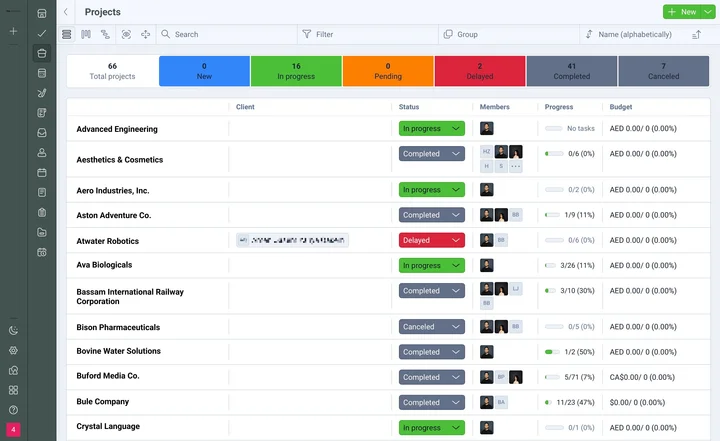Viewport: 720px width, 441px height.
Task: Open the settings gear in left rail
Action: coord(14,350)
